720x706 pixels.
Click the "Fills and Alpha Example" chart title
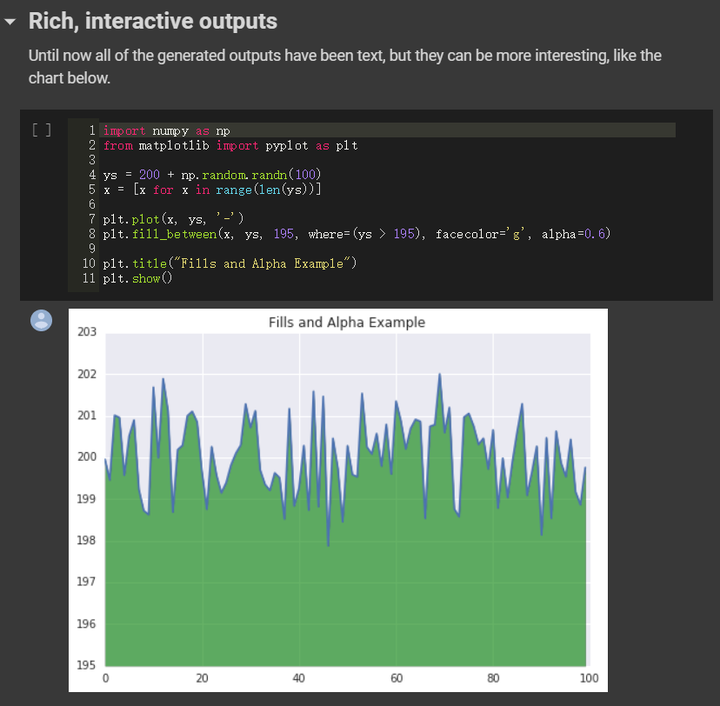(x=346, y=322)
